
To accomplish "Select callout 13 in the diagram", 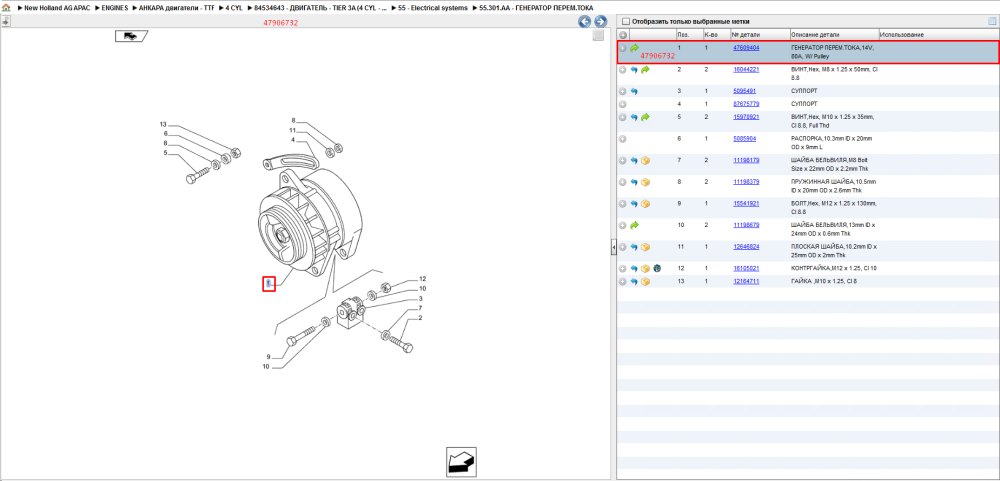I will point(163,124).
